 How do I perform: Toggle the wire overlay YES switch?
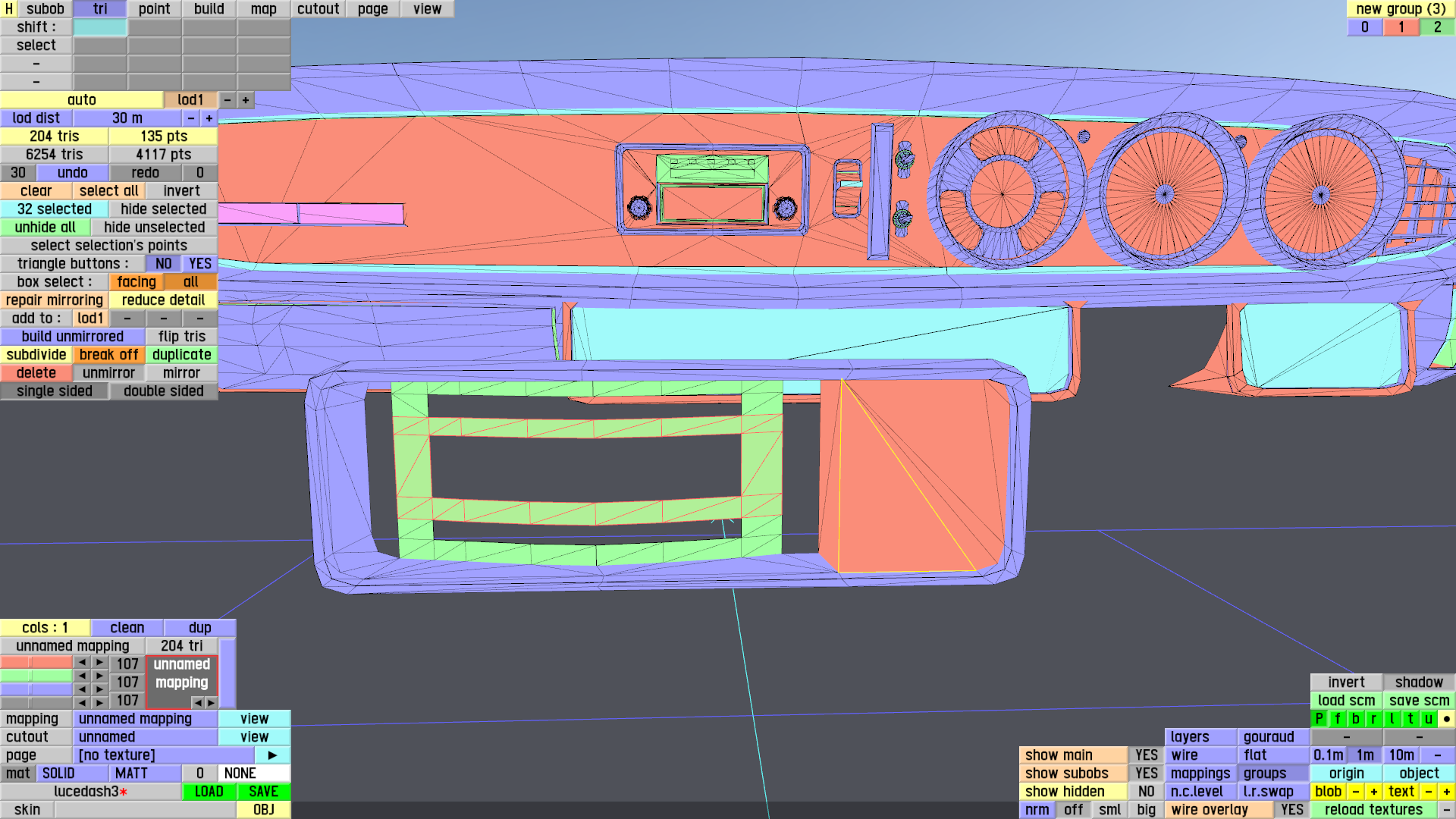[x=1291, y=810]
